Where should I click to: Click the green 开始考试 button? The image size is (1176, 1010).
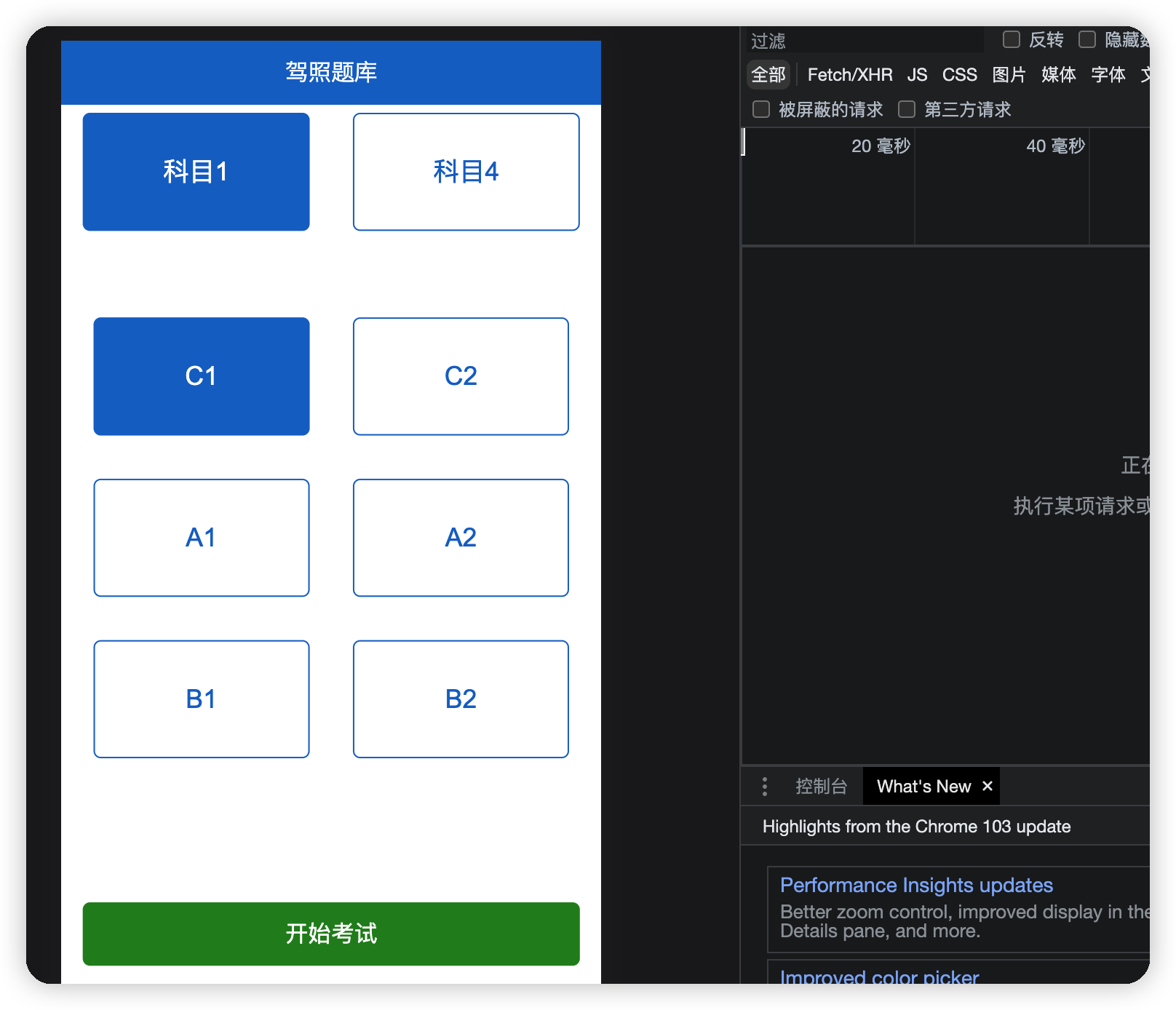(331, 934)
